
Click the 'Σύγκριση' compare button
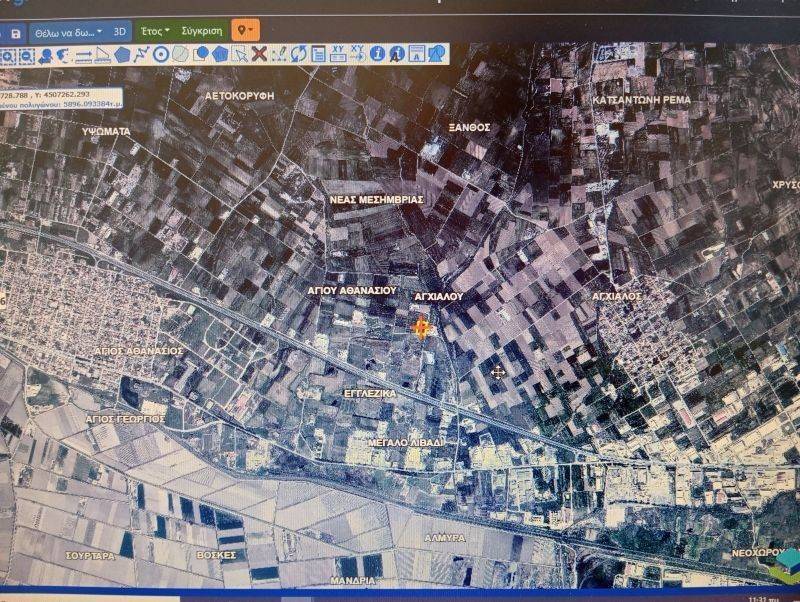point(201,31)
